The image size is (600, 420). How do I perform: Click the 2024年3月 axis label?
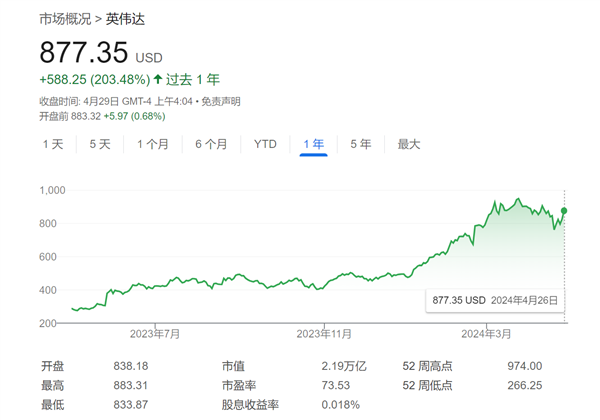coord(486,332)
